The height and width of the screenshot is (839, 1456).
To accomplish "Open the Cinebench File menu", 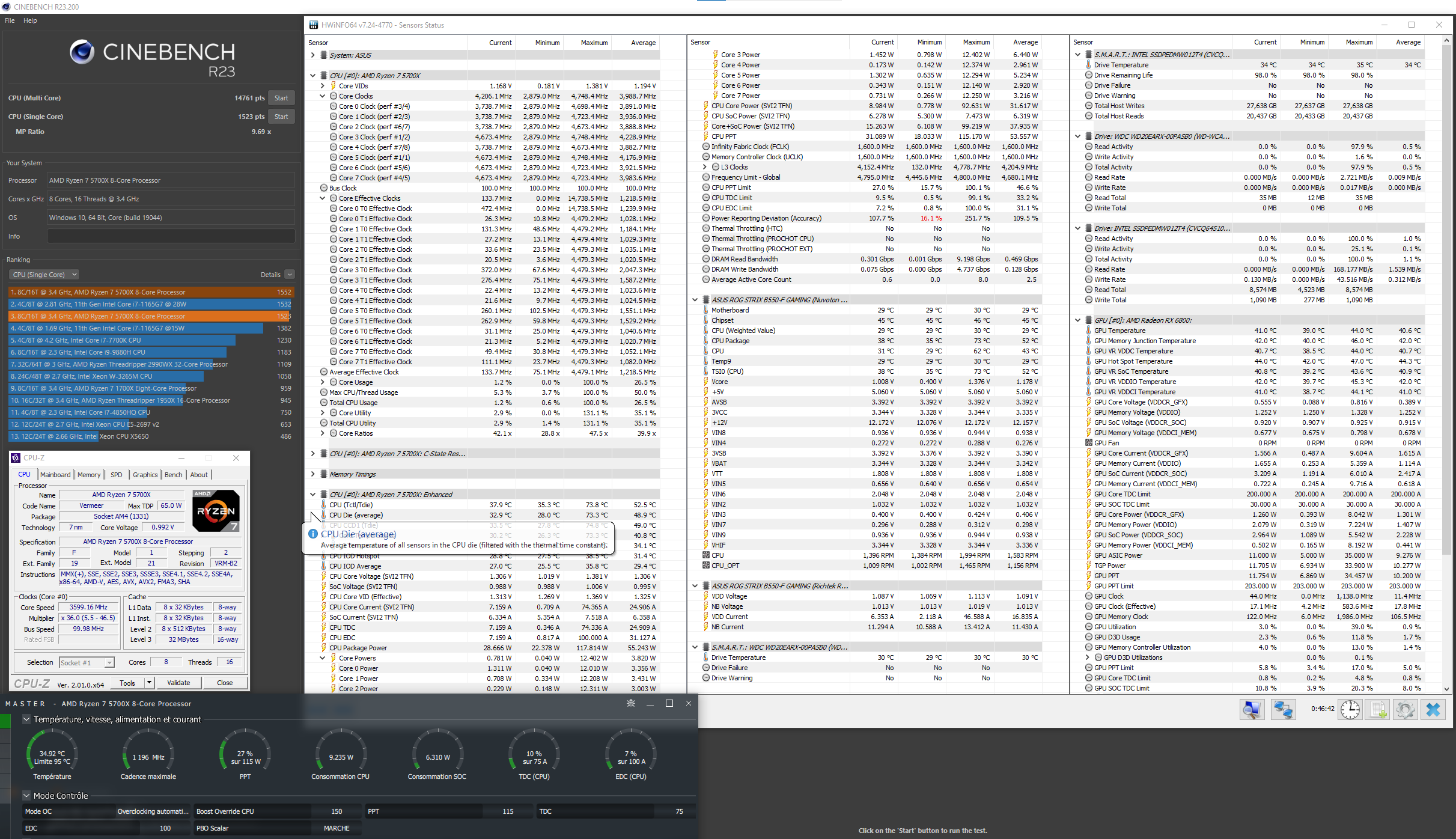I will 10,20.
